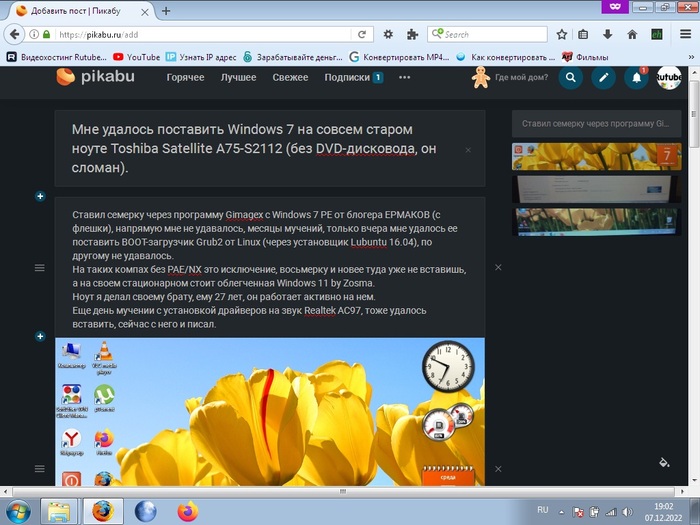Open the three-dots more menu in Pikabu header
Image resolution: width=700 pixels, height=525 pixels.
(x=404, y=77)
